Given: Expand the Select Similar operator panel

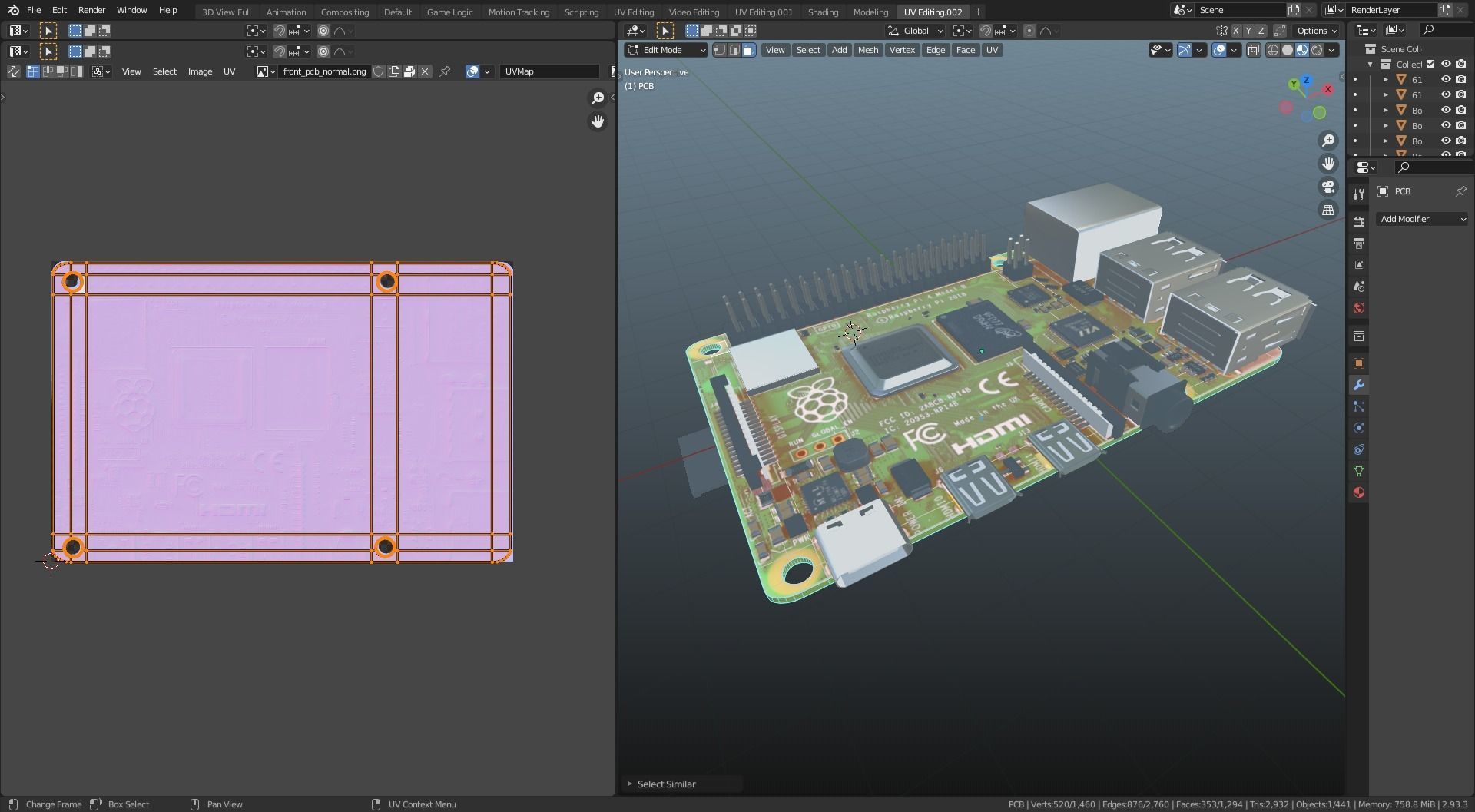Looking at the screenshot, I should 629,784.
